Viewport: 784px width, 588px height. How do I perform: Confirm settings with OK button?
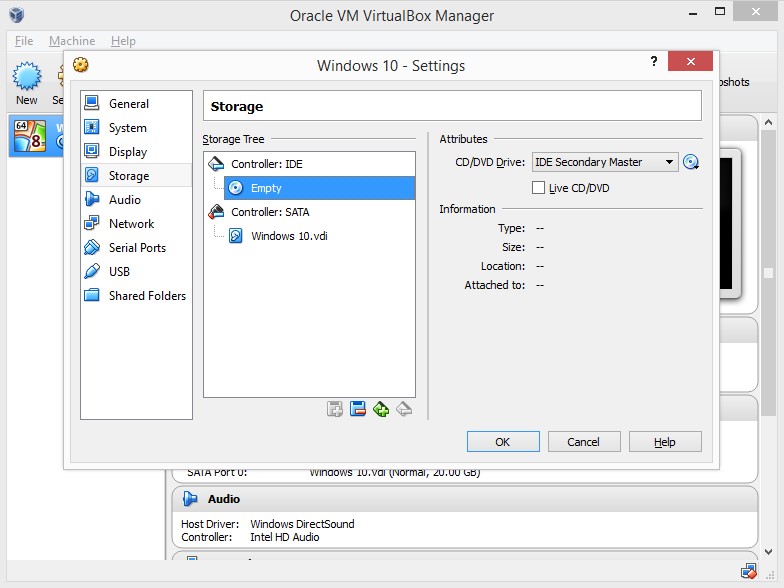click(x=503, y=442)
